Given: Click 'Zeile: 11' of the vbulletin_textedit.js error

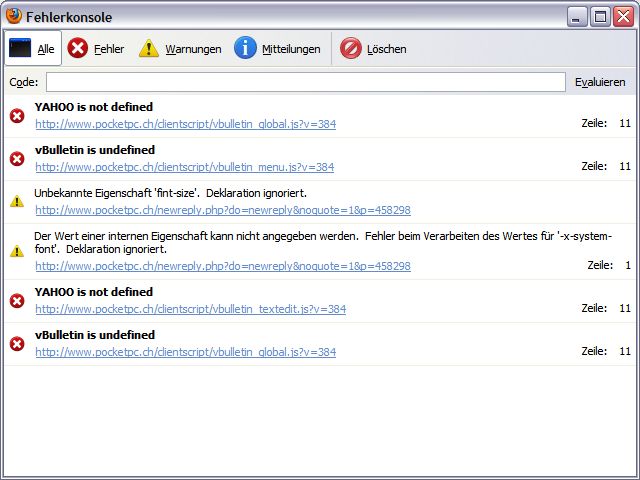Looking at the screenshot, I should tap(606, 308).
